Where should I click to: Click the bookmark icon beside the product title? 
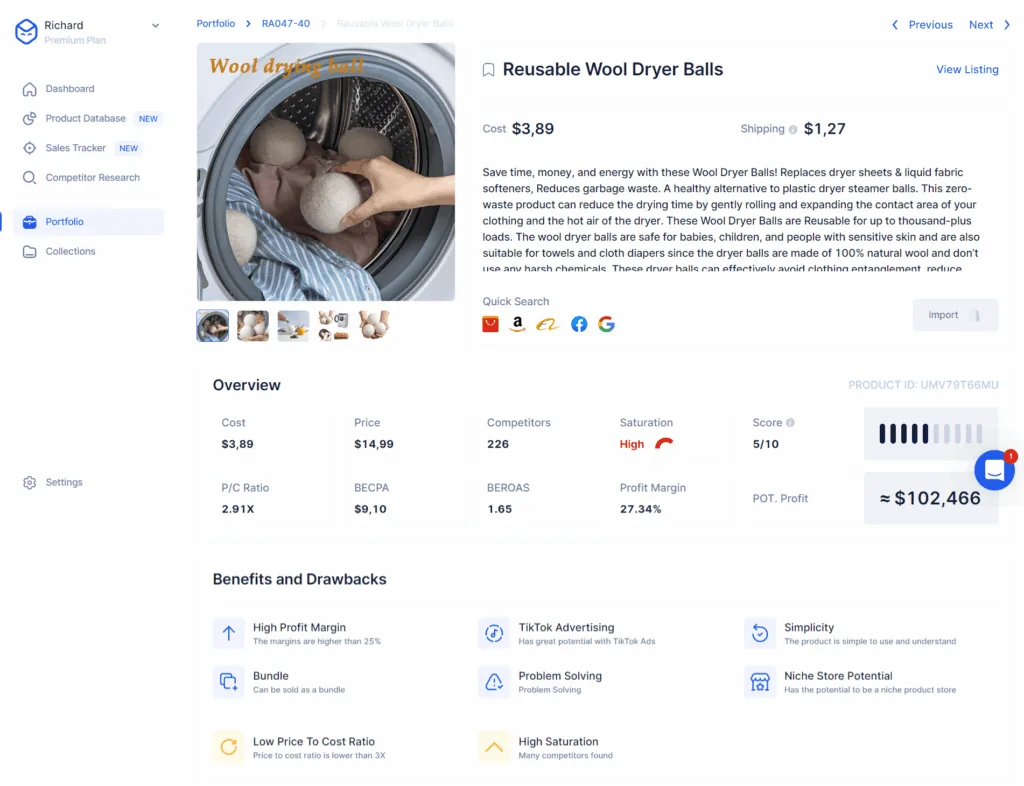click(x=487, y=69)
